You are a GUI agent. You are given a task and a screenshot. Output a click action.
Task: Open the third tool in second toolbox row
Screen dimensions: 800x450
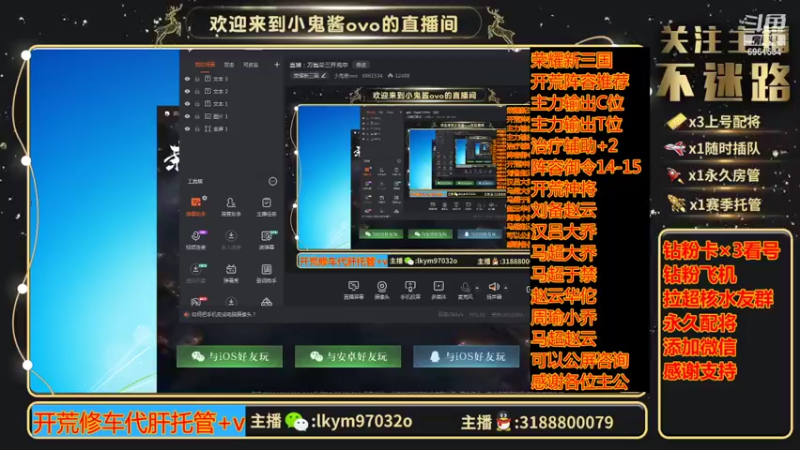[x=266, y=239]
